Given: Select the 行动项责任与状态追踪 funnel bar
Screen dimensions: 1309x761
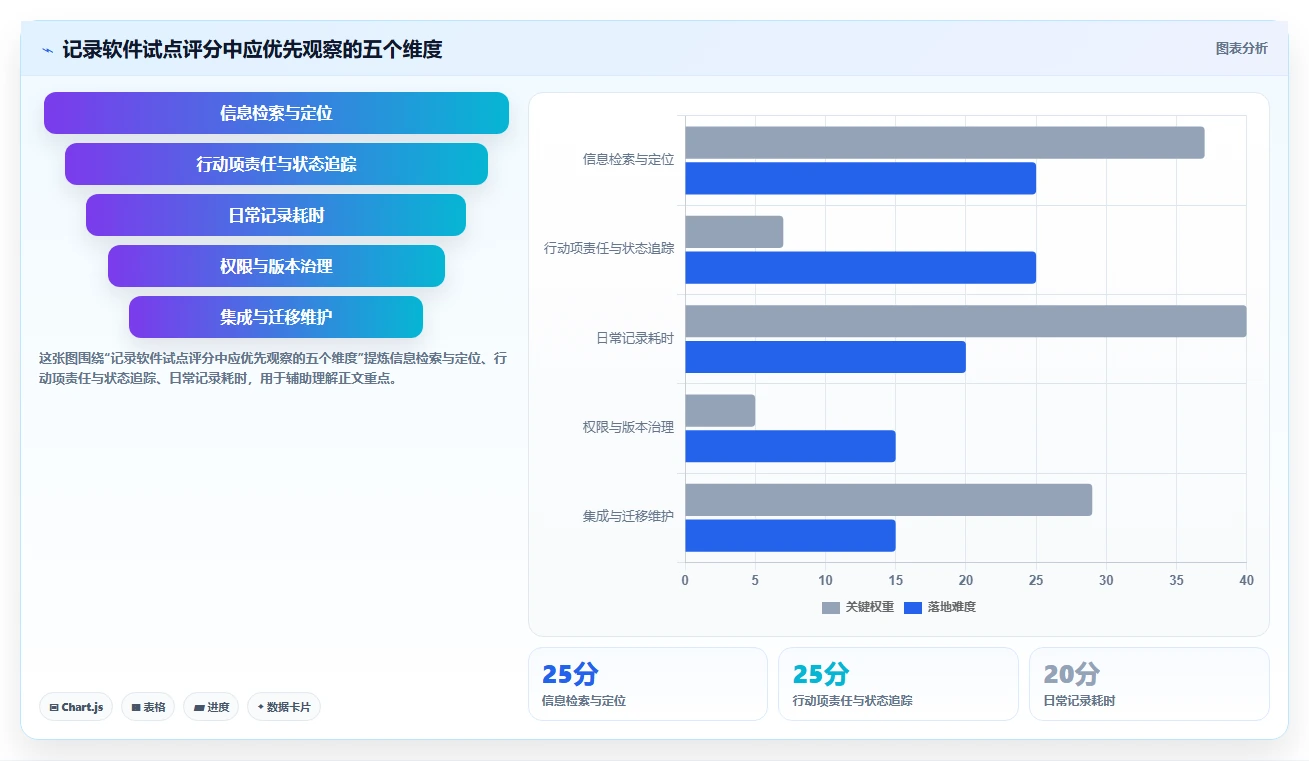Looking at the screenshot, I should tap(276, 164).
